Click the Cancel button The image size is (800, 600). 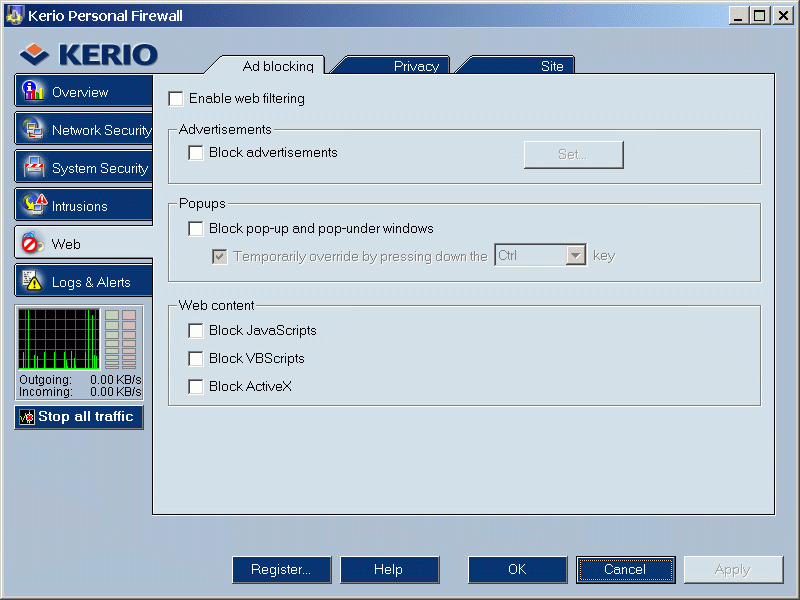click(x=626, y=569)
